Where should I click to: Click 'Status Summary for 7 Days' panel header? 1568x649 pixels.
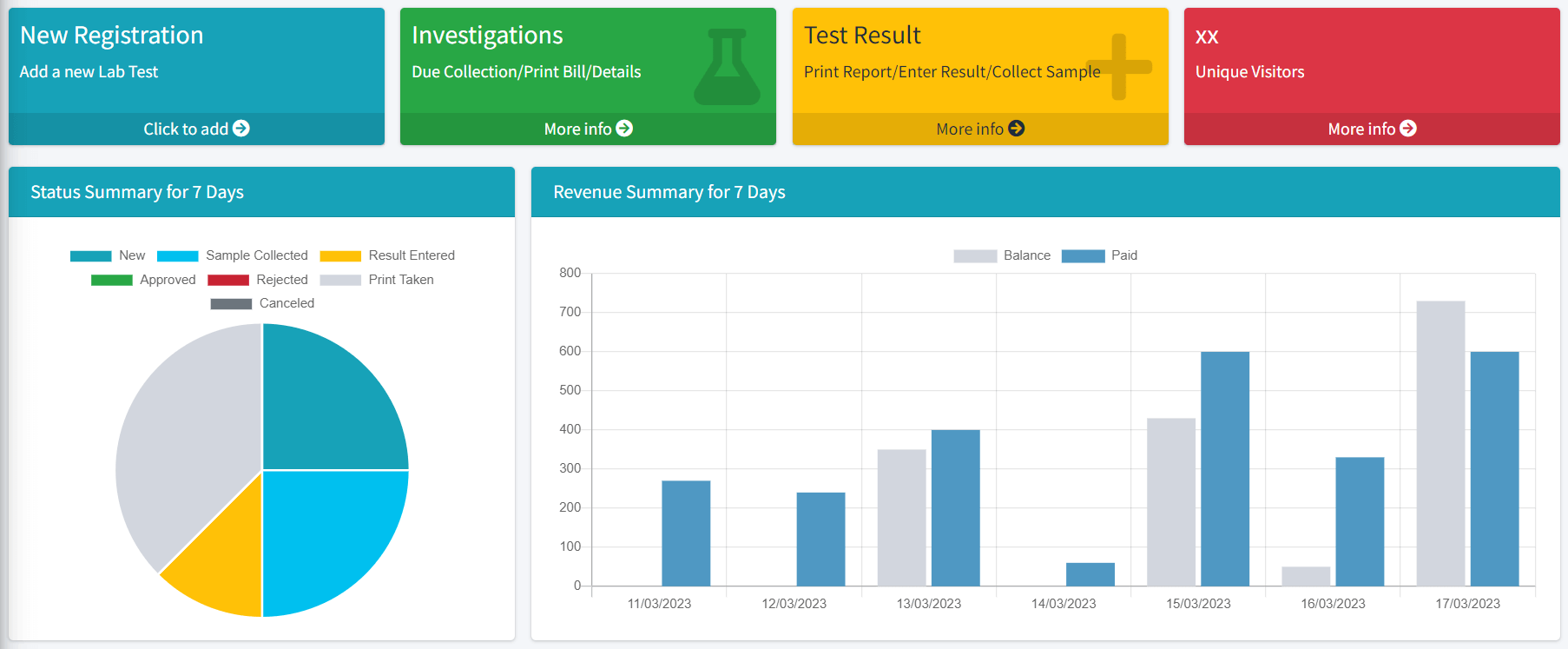[261, 192]
